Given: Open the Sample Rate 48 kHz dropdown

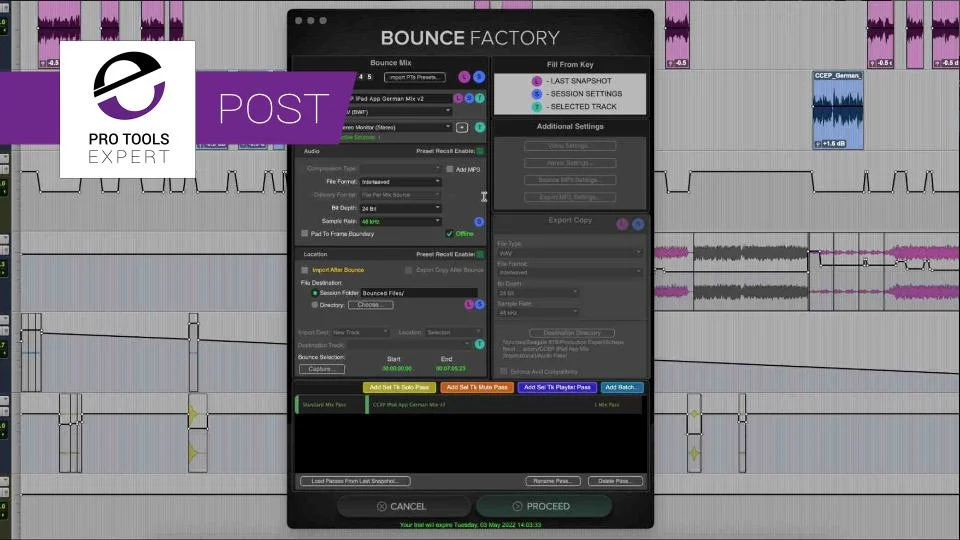Looking at the screenshot, I should click(400, 222).
